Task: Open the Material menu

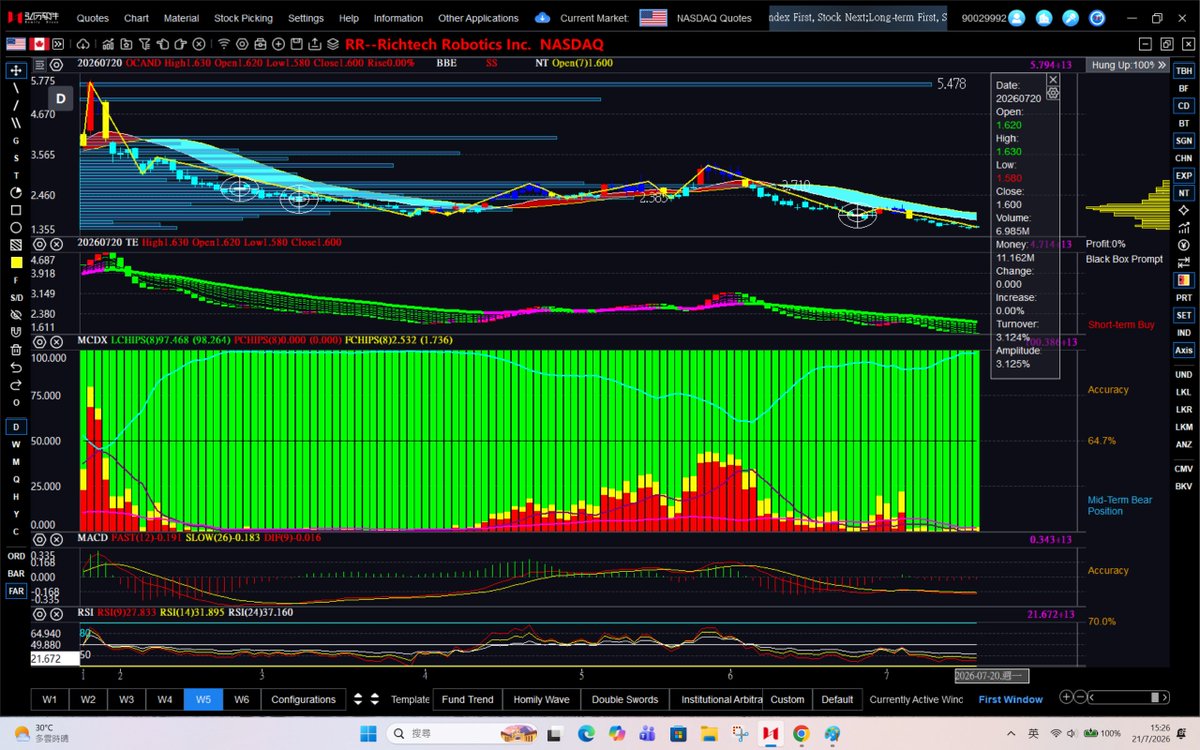Action: pyautogui.click(x=181, y=18)
